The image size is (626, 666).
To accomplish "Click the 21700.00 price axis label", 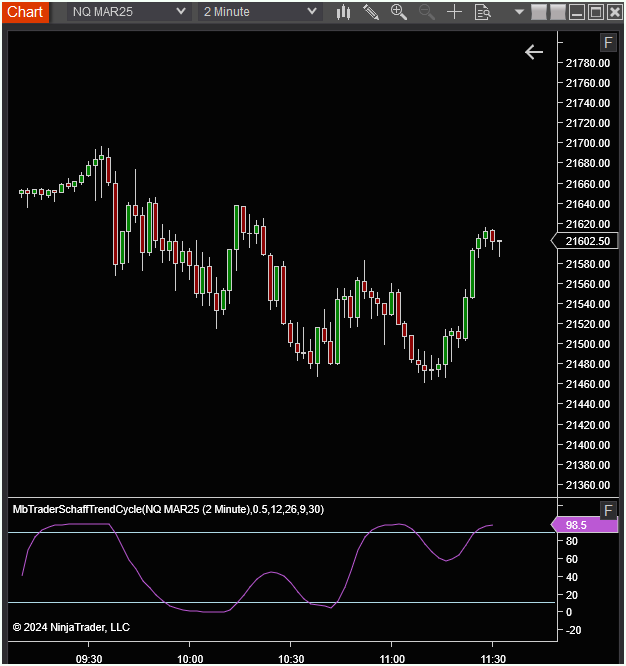I will (x=588, y=143).
